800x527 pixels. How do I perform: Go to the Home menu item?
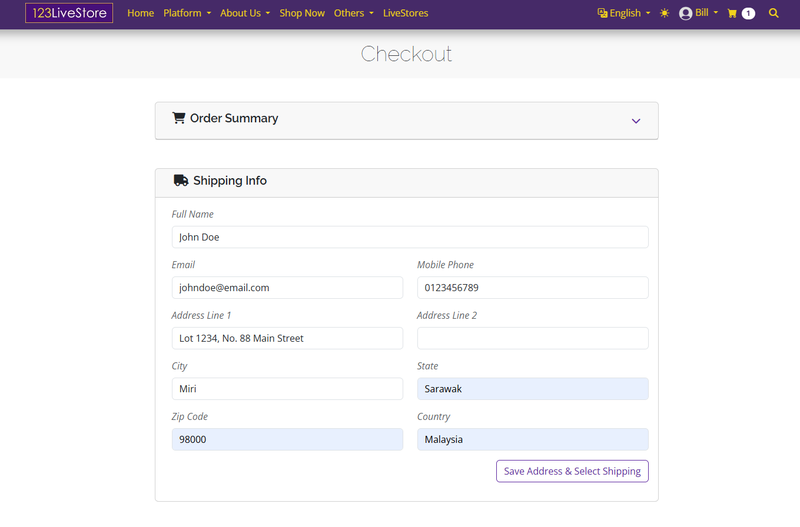tap(141, 13)
